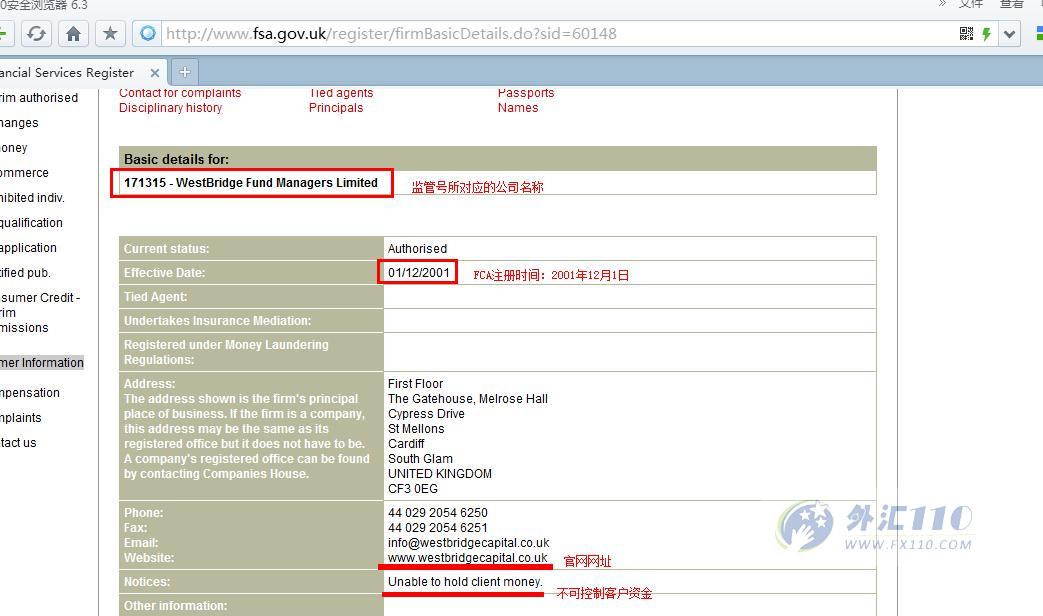Close the Financial Services Register tab
This screenshot has width=1043, height=616.
(x=154, y=73)
